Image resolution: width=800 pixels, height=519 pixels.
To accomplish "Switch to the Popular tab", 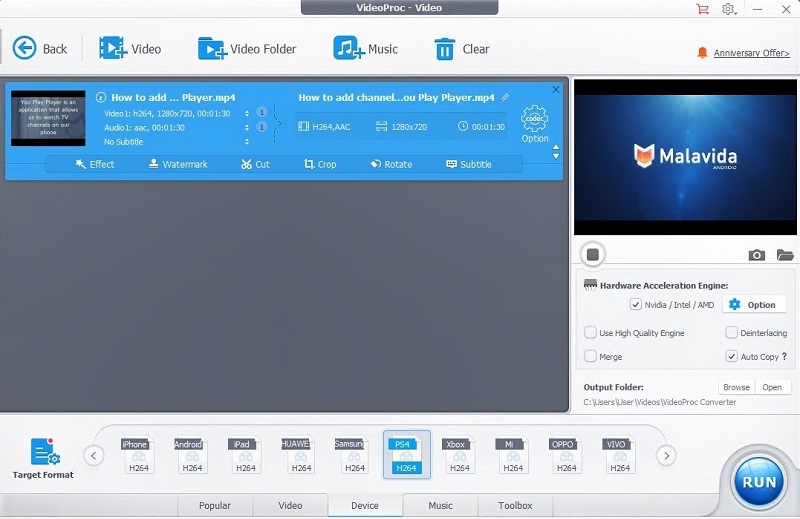I will 215,505.
